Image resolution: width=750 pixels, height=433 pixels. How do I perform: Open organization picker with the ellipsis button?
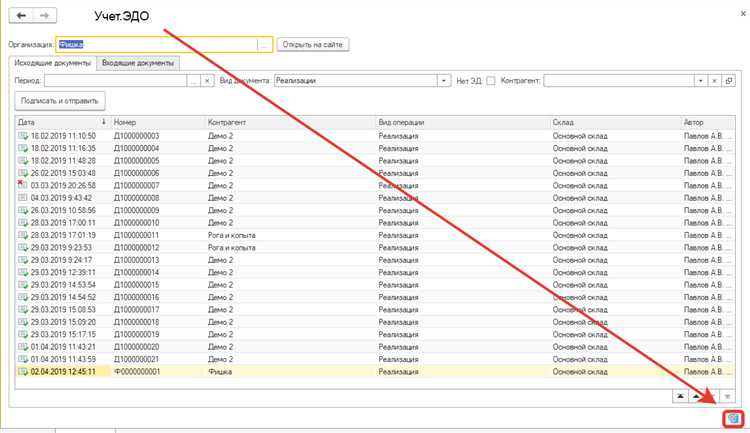click(x=264, y=45)
